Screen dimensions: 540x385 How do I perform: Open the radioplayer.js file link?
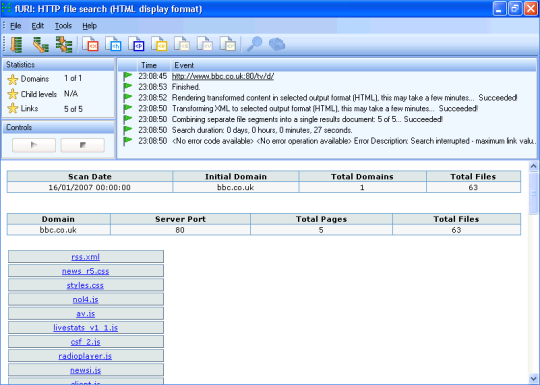(x=85, y=356)
